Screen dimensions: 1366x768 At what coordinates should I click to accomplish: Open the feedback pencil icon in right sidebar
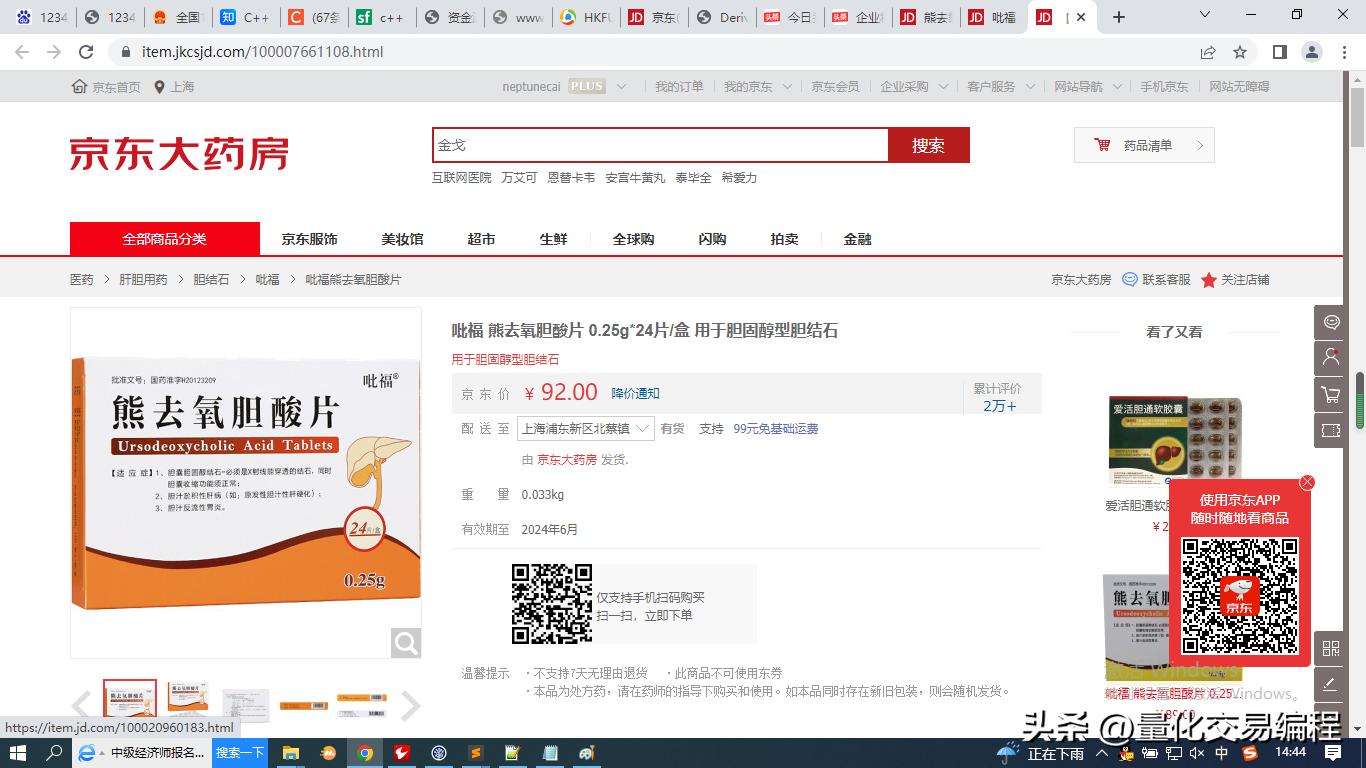point(1330,685)
